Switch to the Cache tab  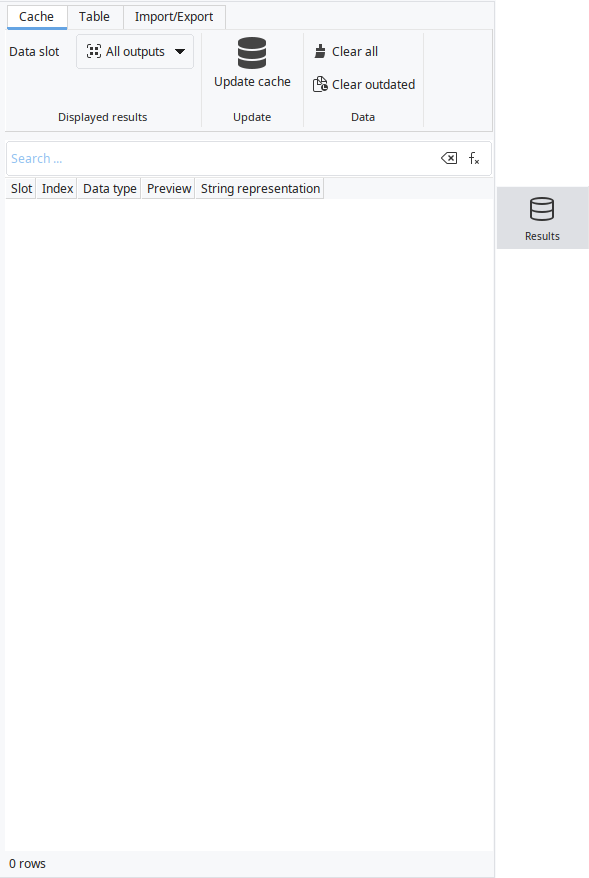pos(36,17)
